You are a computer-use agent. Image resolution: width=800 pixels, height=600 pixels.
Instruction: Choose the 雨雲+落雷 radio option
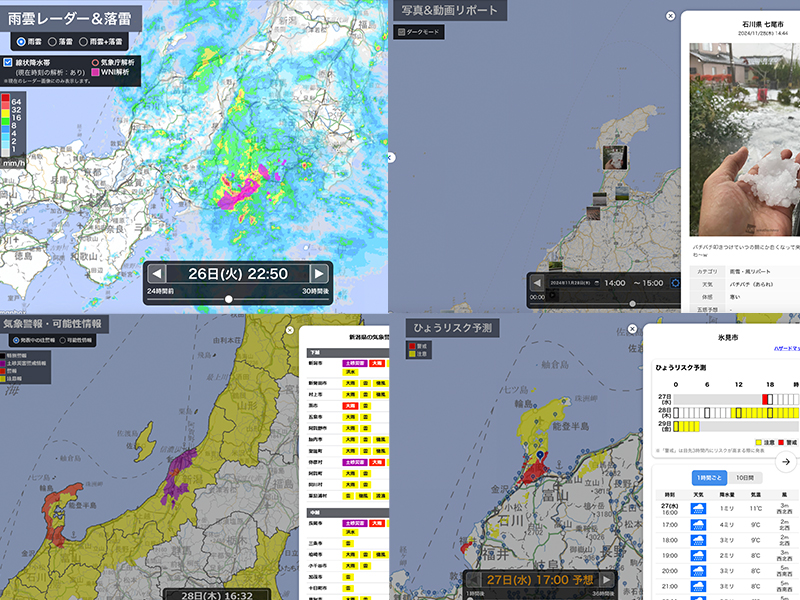click(85, 42)
